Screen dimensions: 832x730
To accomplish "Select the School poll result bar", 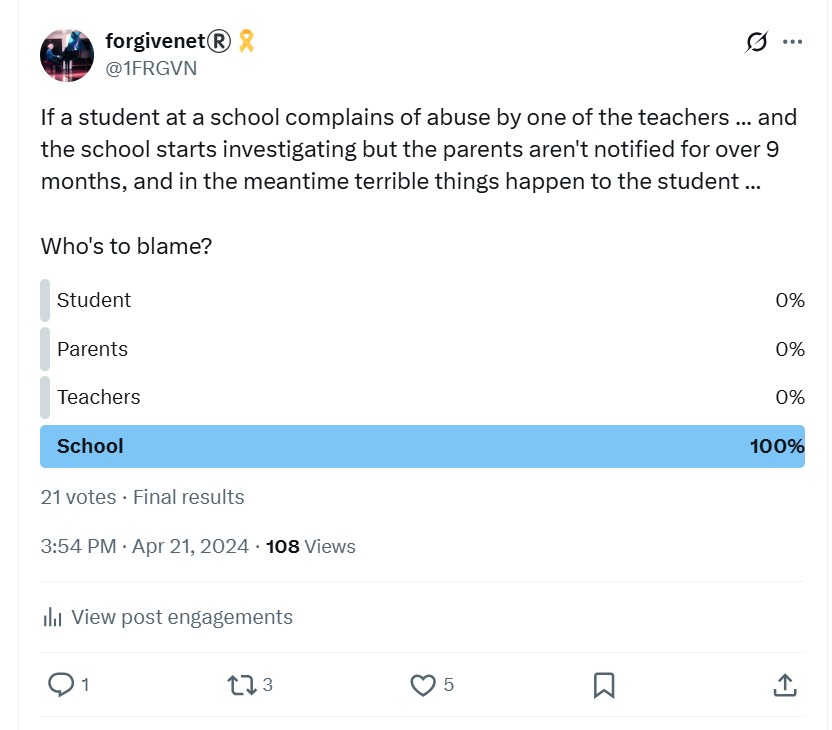I will pyautogui.click(x=422, y=446).
